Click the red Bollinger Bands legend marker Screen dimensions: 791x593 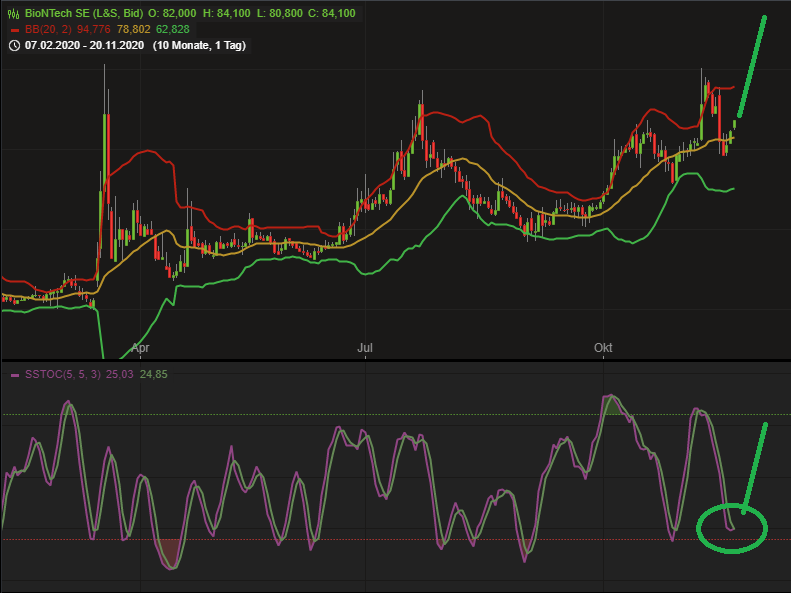pyautogui.click(x=15, y=30)
